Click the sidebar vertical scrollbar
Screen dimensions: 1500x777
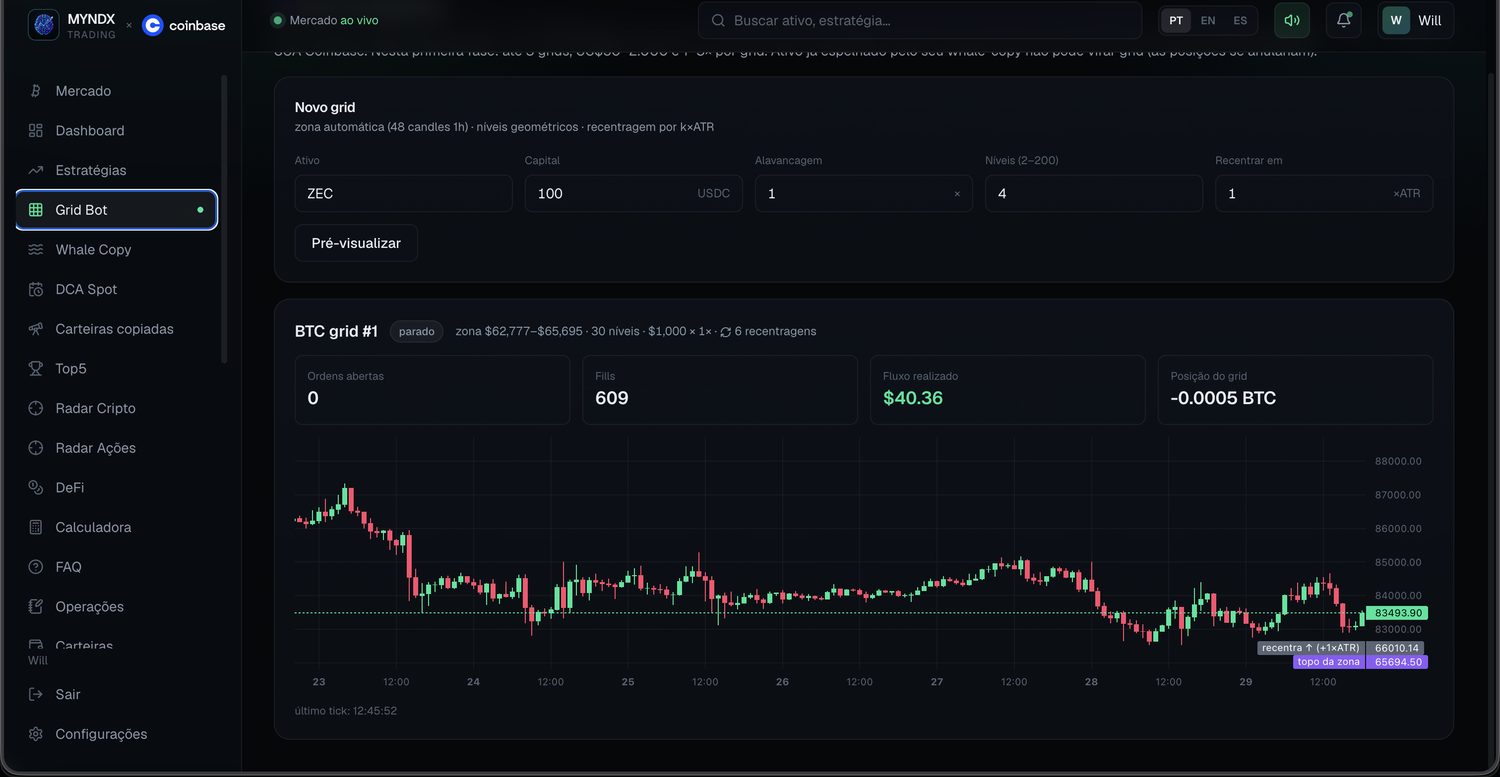point(224,219)
